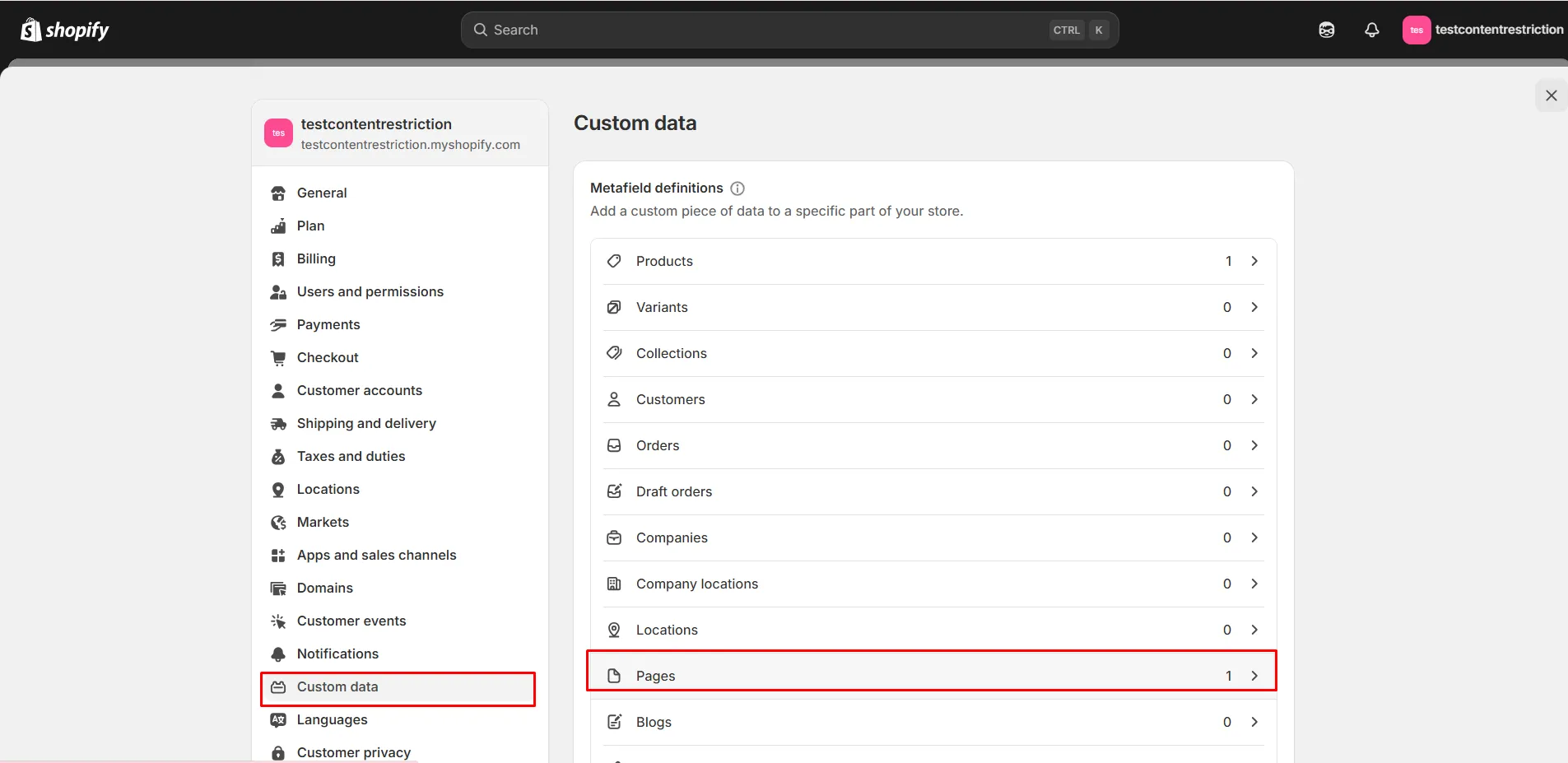The height and width of the screenshot is (763, 1568).
Task: Click the Checkout cart icon
Action: coord(278,357)
